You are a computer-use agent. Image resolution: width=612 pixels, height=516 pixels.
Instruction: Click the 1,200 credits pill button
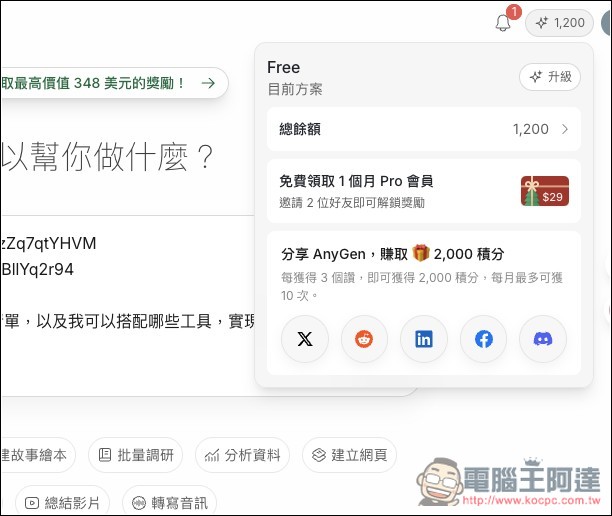click(x=559, y=23)
